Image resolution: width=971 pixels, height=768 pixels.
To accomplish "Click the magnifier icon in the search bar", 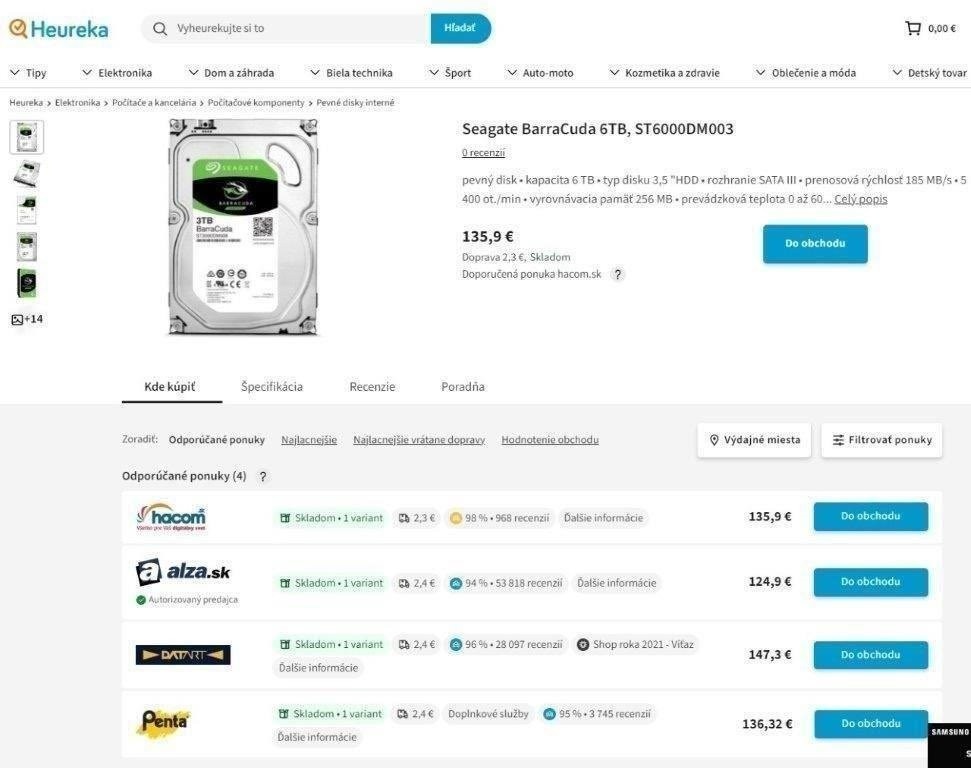I will pyautogui.click(x=161, y=28).
